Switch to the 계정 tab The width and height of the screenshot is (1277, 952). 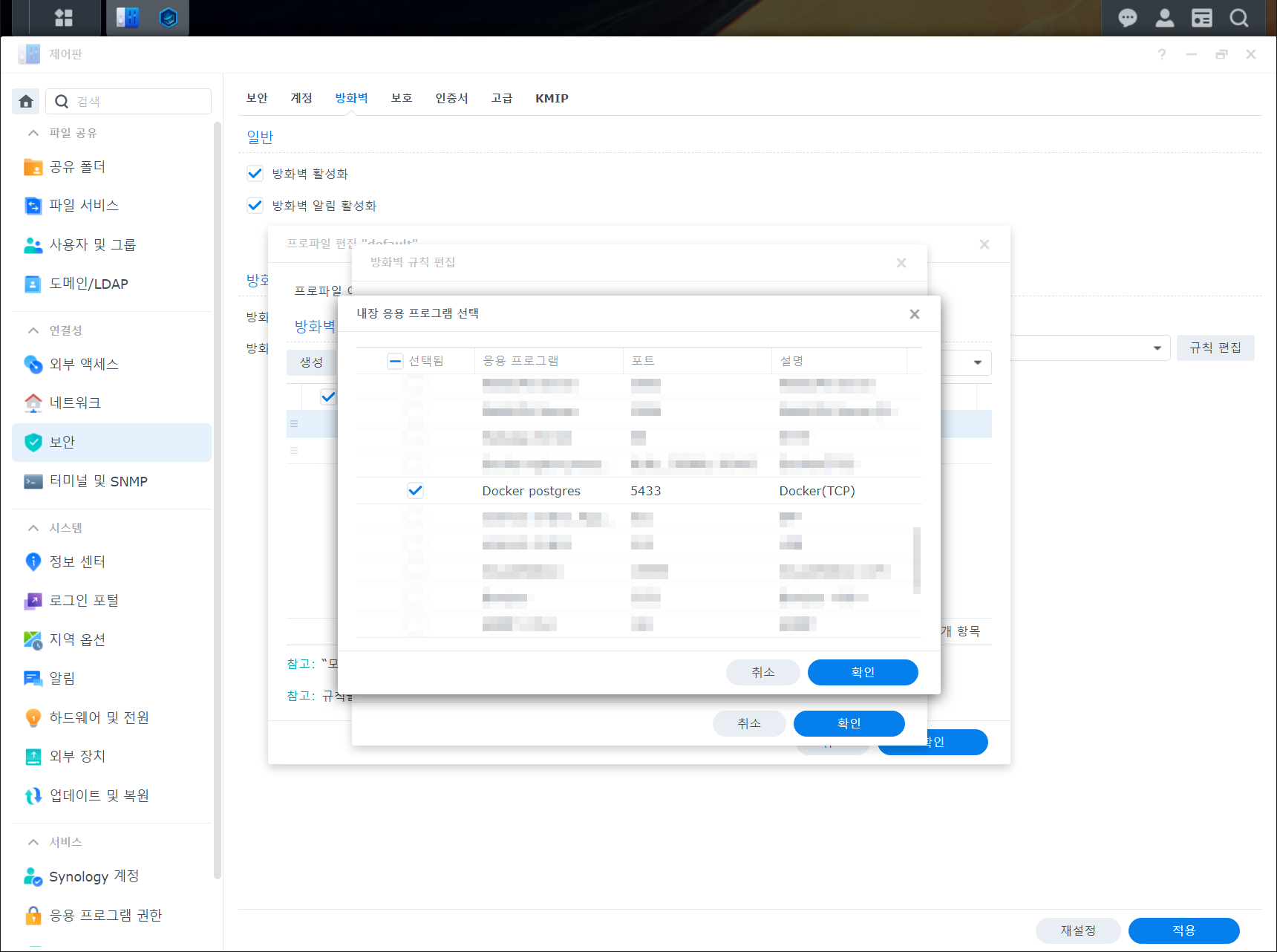click(x=301, y=98)
